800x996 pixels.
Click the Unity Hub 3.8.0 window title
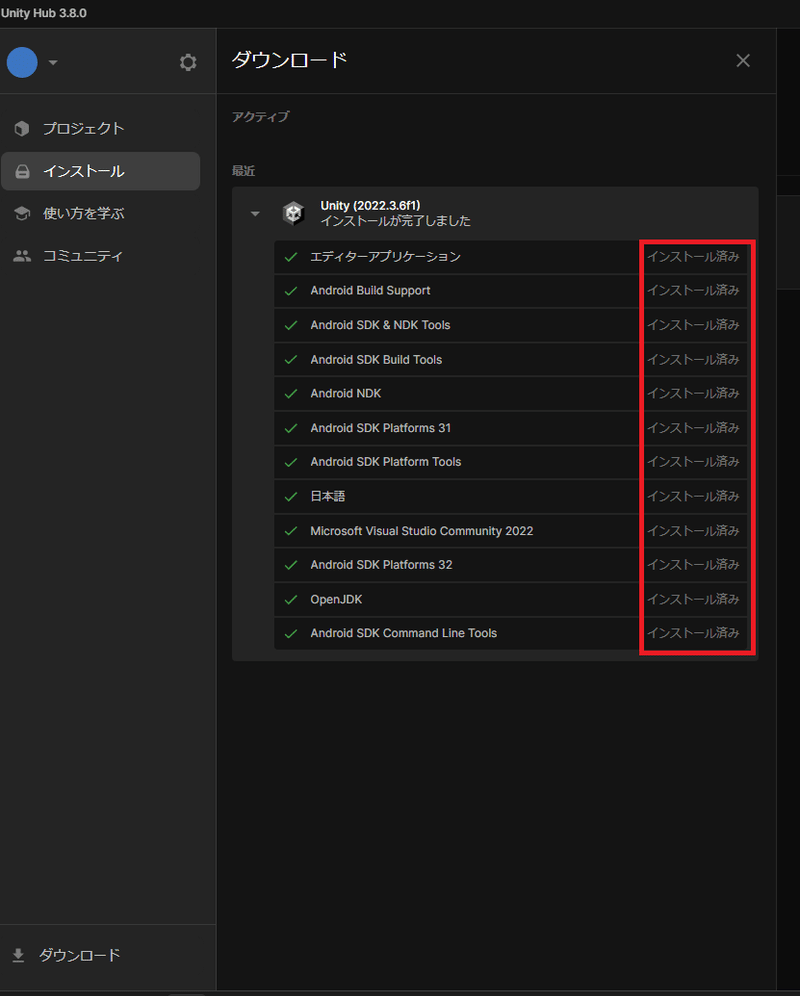pyautogui.click(x=44, y=13)
